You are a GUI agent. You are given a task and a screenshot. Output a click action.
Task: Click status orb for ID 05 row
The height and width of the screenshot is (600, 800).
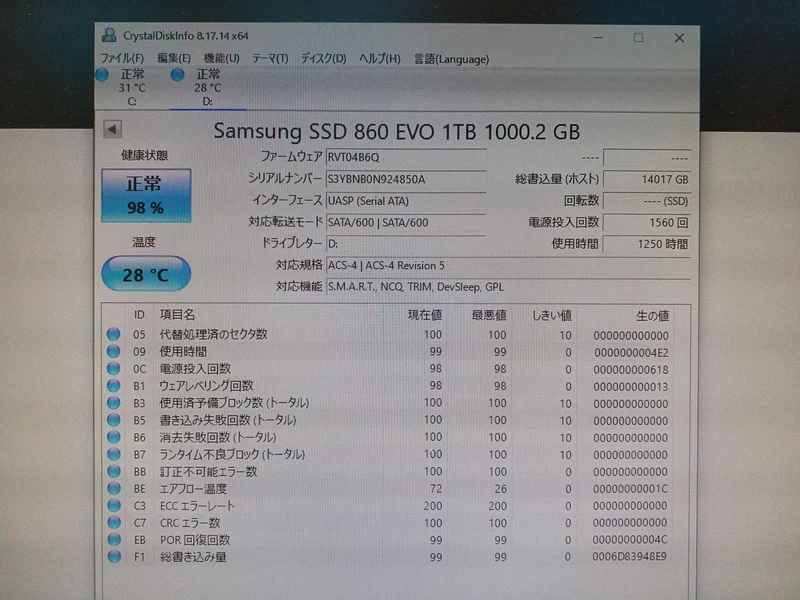(113, 334)
